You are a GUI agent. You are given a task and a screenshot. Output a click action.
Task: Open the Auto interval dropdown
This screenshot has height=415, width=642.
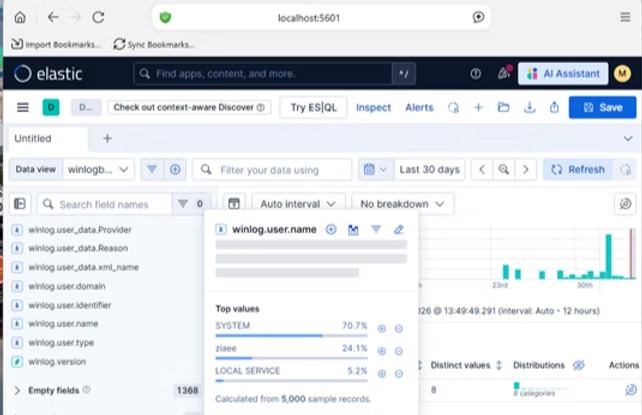(x=298, y=204)
